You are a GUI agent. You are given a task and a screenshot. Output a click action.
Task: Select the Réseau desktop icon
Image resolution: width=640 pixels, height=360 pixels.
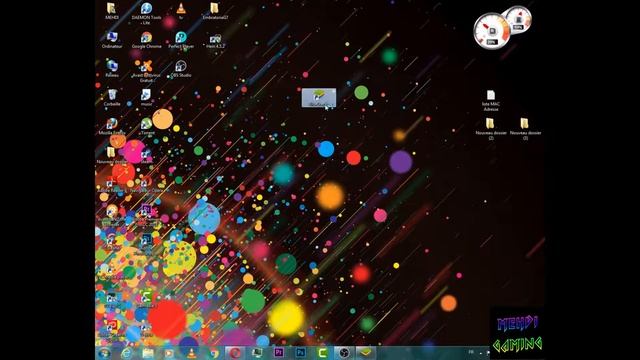[x=112, y=69]
